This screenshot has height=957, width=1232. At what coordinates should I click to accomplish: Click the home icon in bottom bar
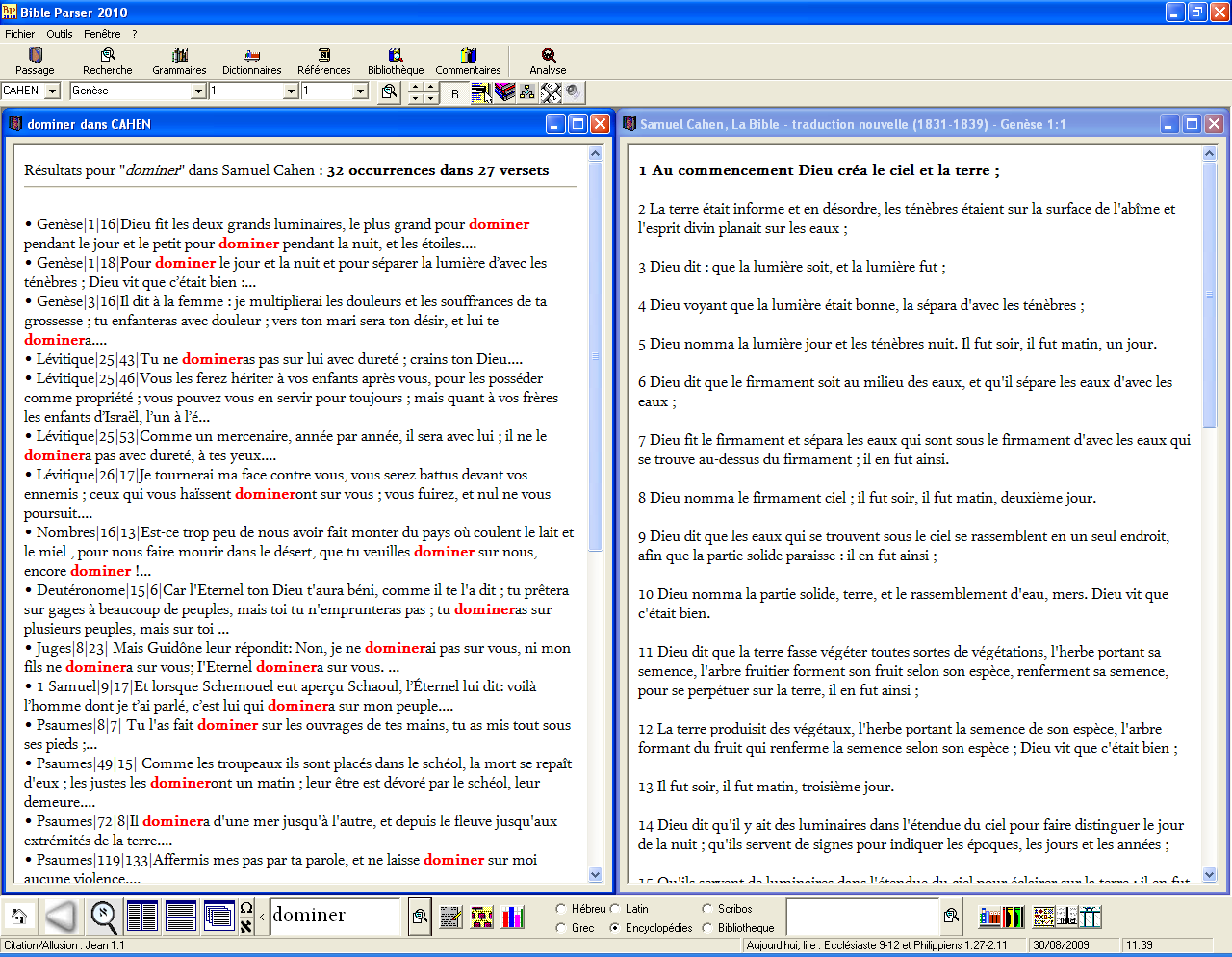18,917
